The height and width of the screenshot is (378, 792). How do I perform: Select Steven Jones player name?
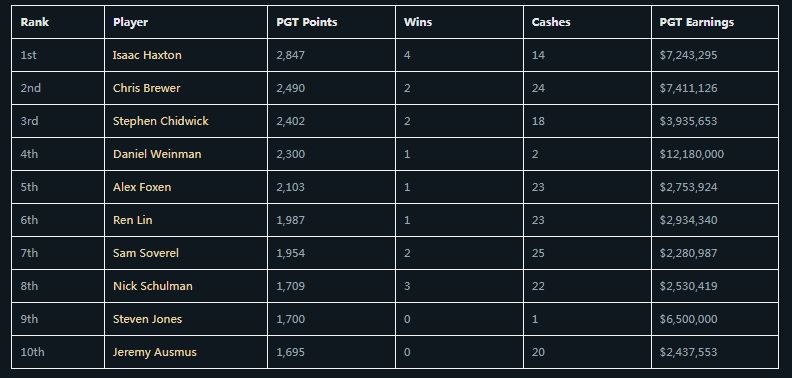tap(147, 319)
